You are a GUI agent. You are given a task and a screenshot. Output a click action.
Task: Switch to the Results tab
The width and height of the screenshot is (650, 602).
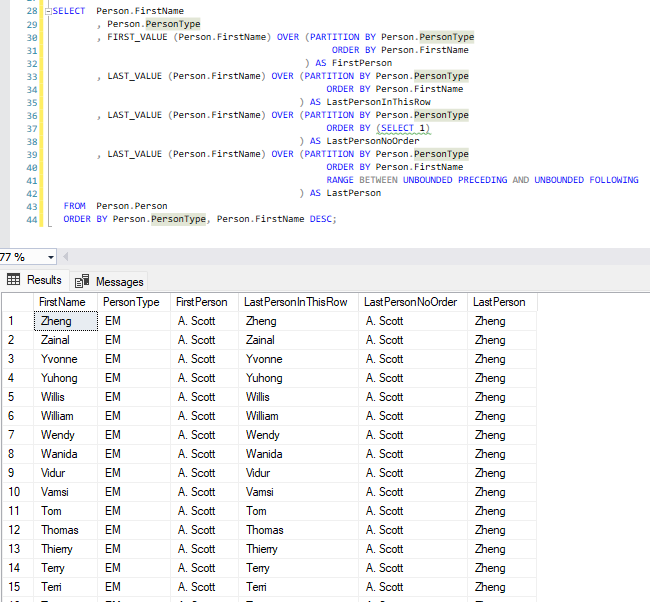[x=34, y=280]
